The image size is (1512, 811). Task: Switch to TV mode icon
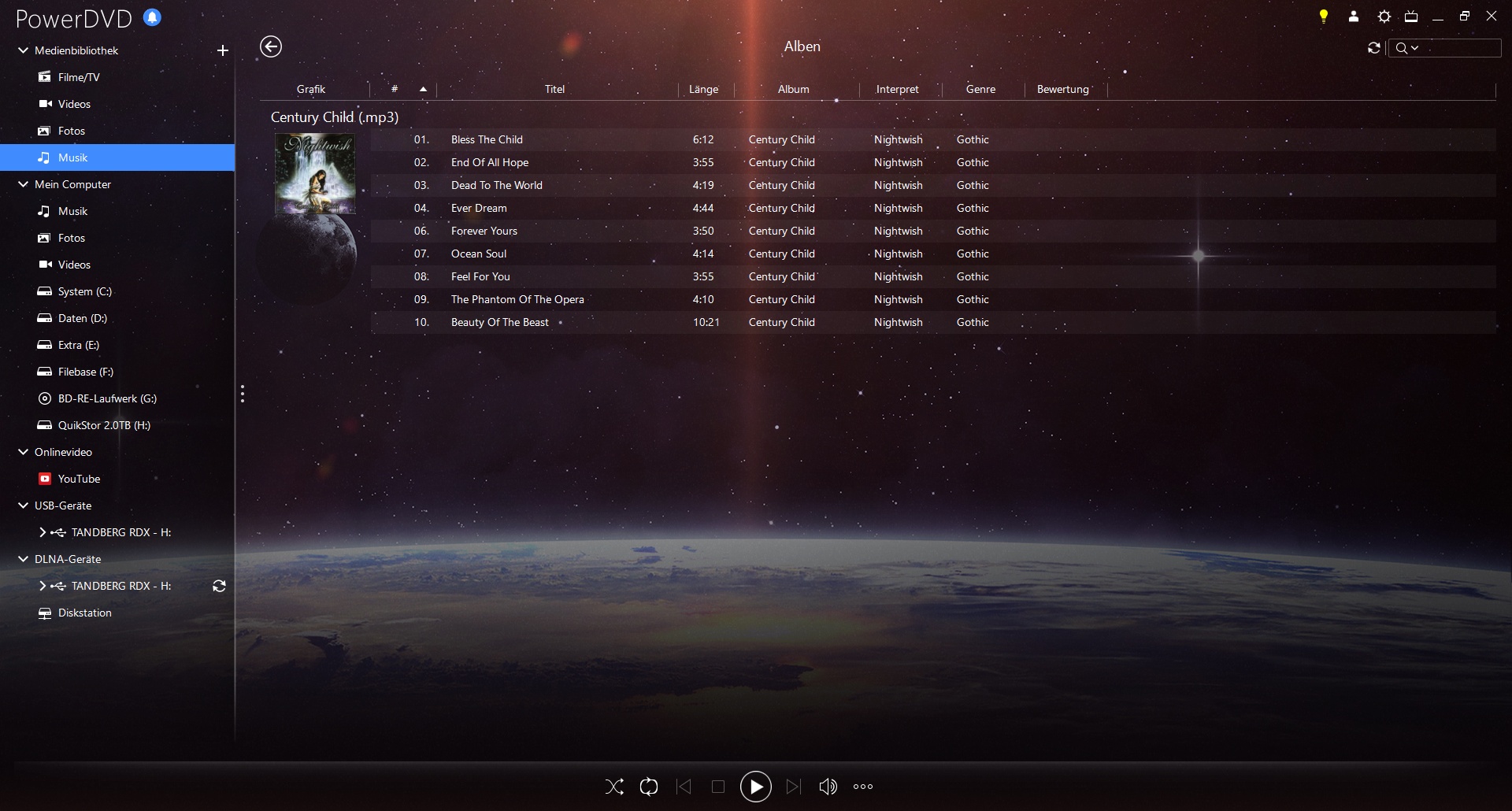pyautogui.click(x=1411, y=16)
